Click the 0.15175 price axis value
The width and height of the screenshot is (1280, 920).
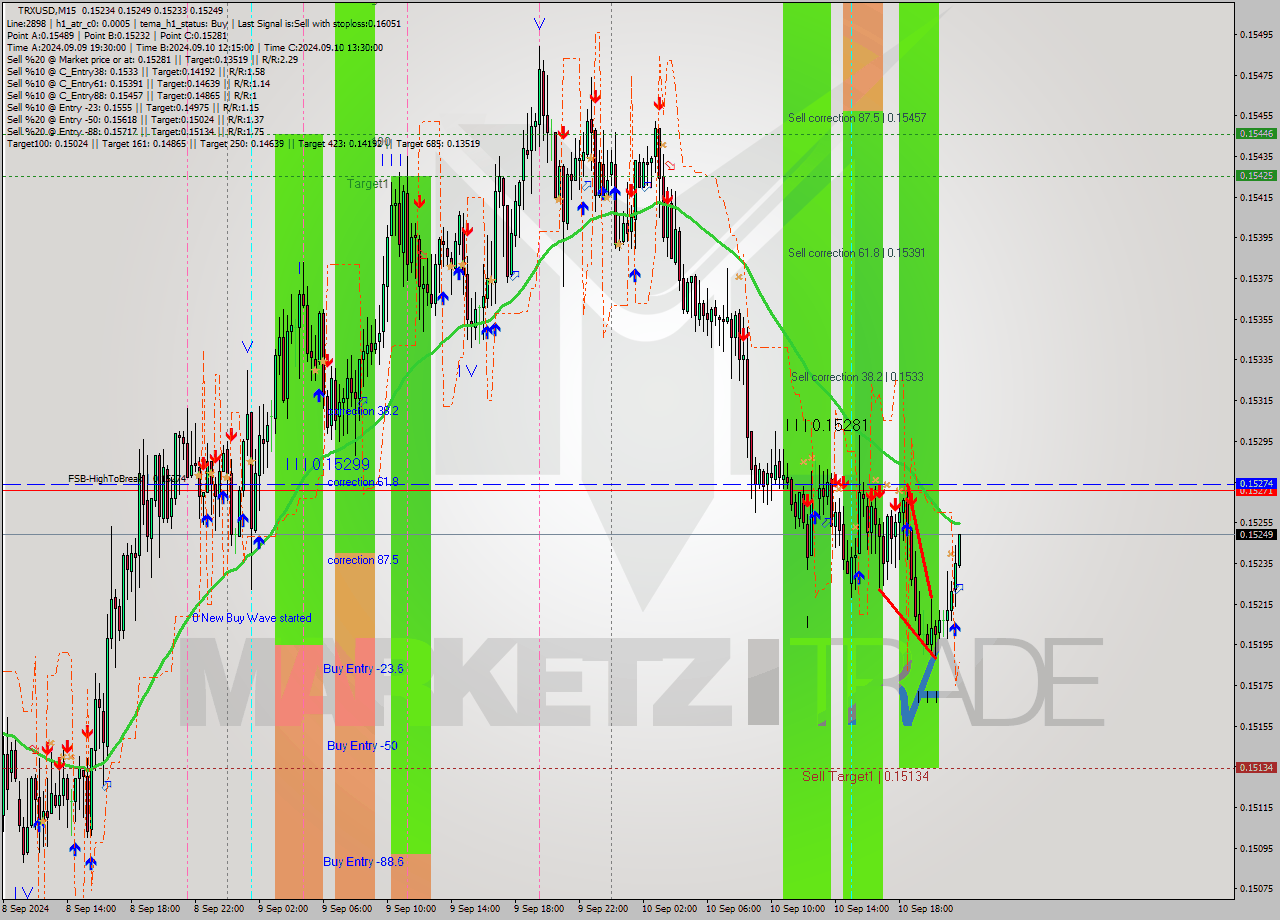[x=1256, y=686]
